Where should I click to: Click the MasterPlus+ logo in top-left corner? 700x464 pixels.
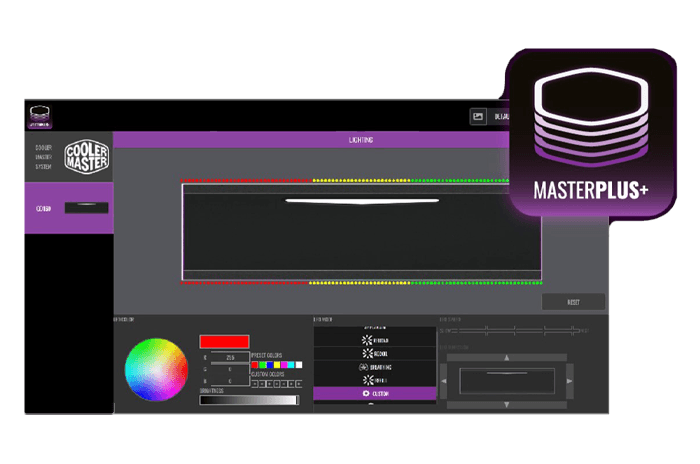pos(38,116)
